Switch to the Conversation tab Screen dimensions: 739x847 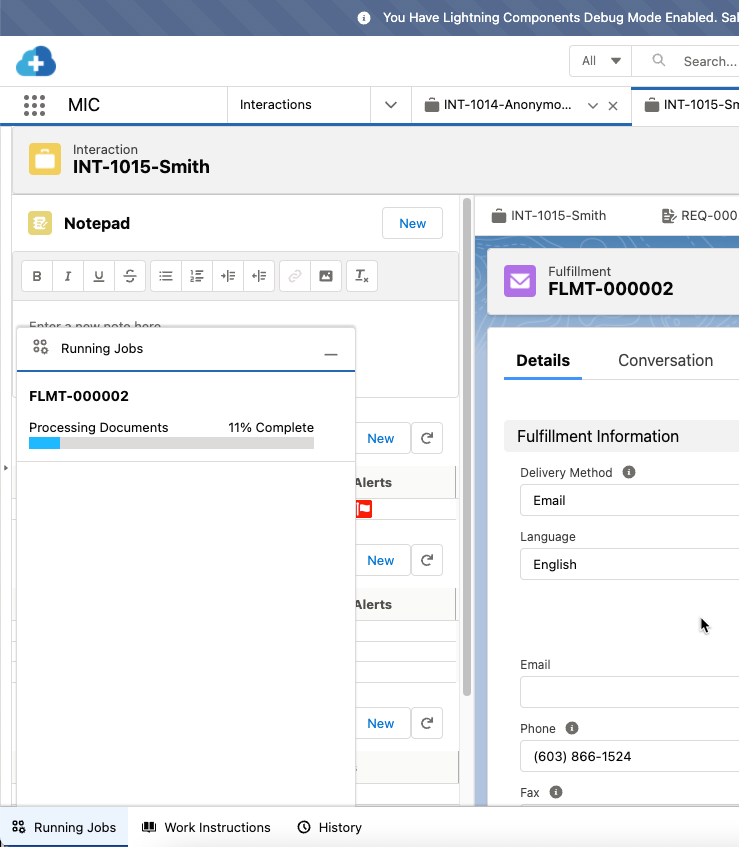pos(665,360)
